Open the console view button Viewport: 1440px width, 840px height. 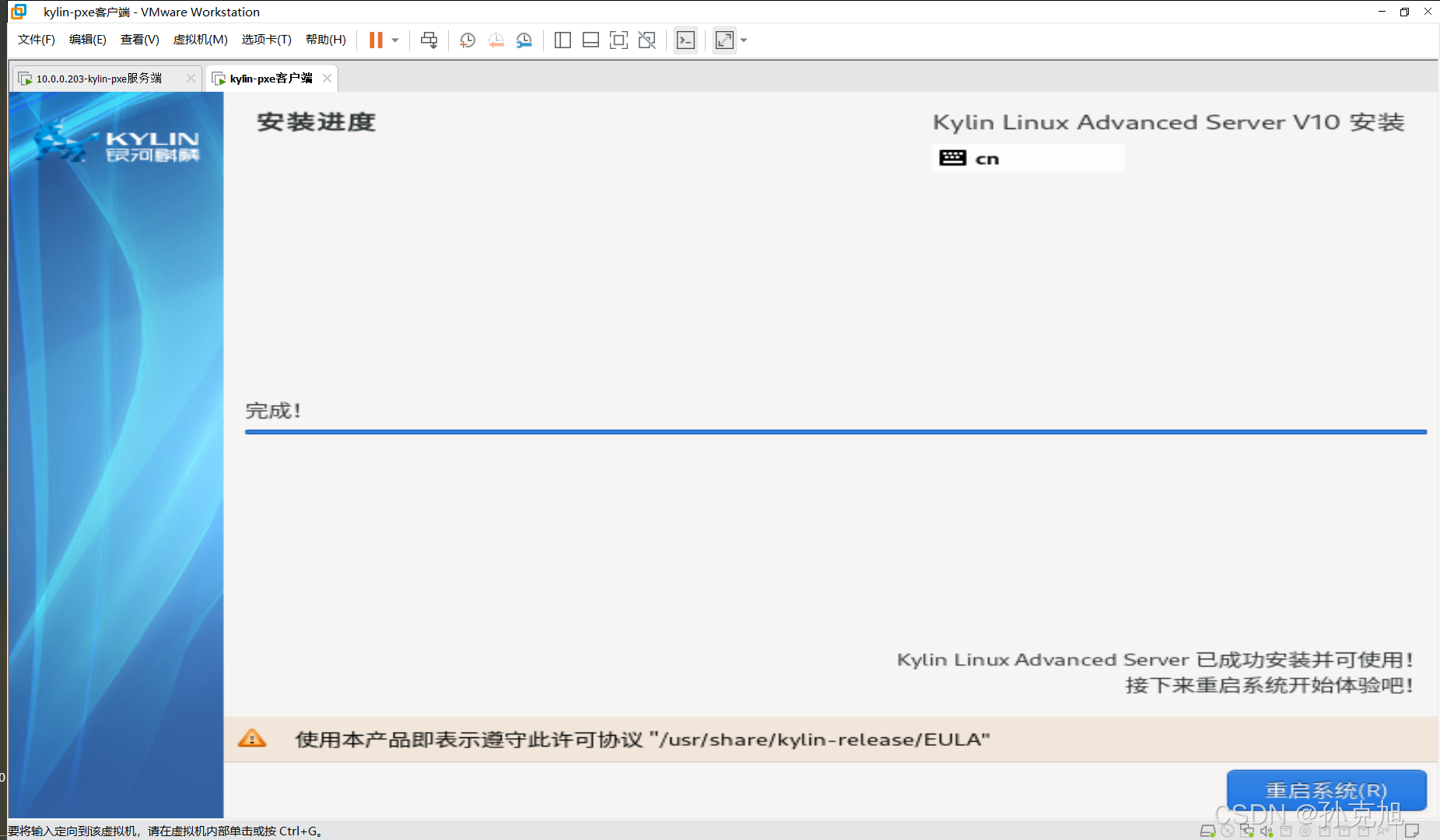click(685, 40)
